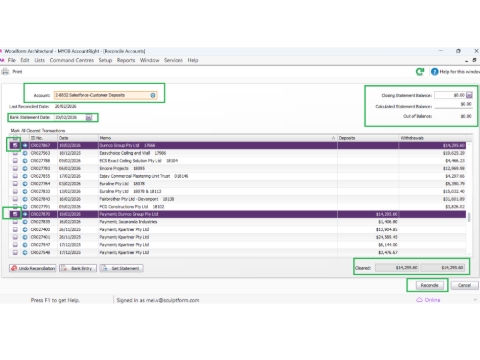The height and width of the screenshot is (360, 480).
Task: Select the Encore Projects memo cell
Action: 218,168
